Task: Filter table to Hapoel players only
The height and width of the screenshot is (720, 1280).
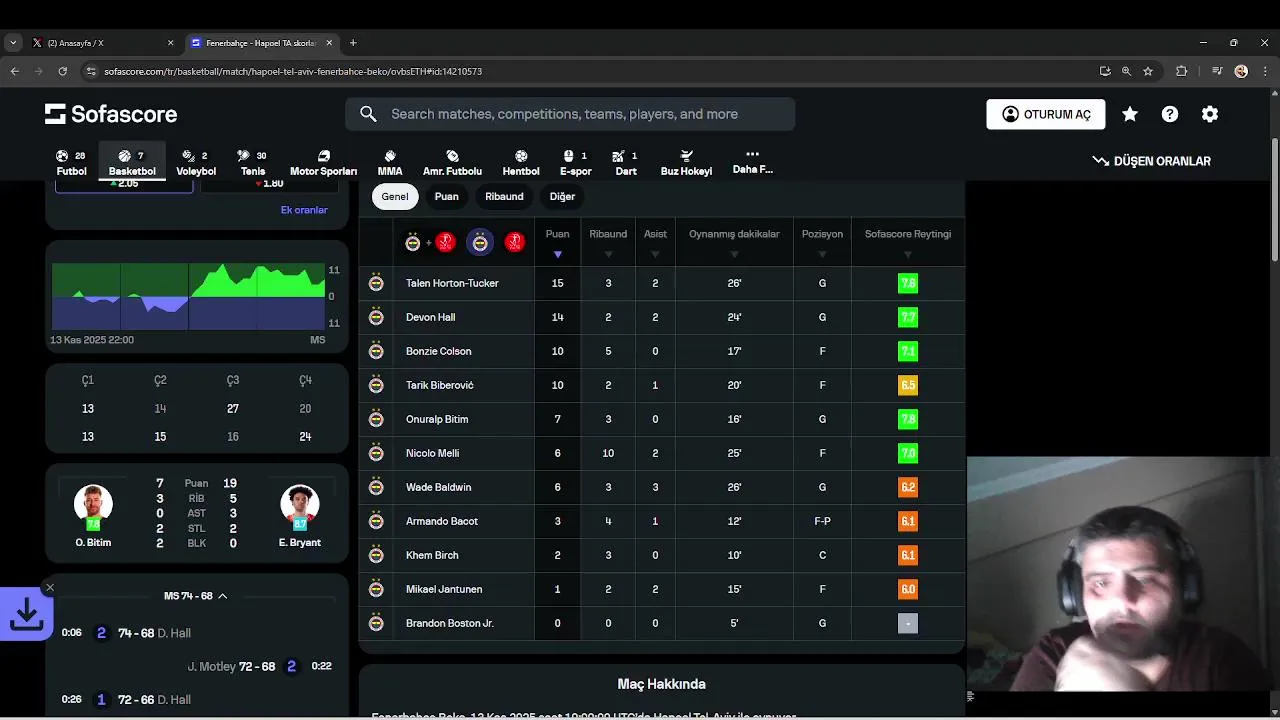Action: [515, 242]
